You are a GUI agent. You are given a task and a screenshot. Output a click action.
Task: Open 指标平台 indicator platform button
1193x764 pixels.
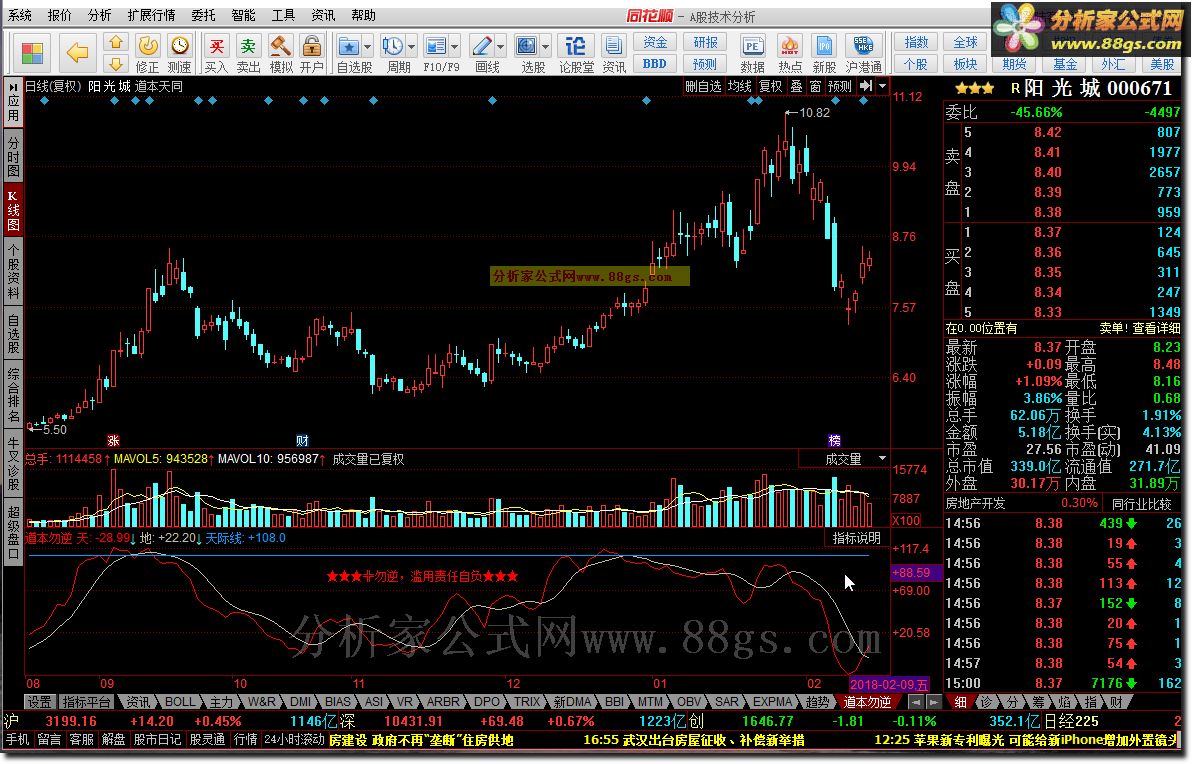point(87,702)
